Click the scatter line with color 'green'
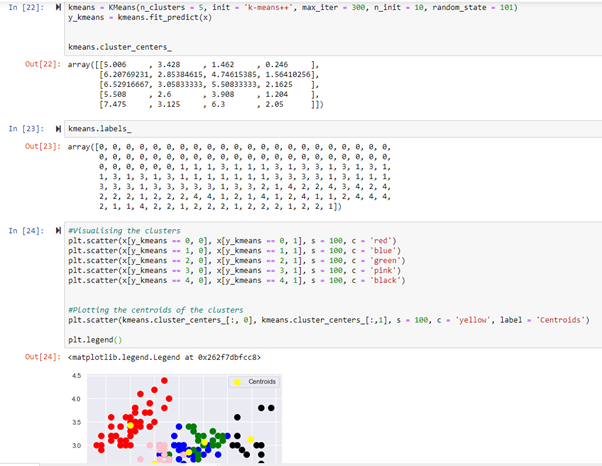 (x=236, y=261)
